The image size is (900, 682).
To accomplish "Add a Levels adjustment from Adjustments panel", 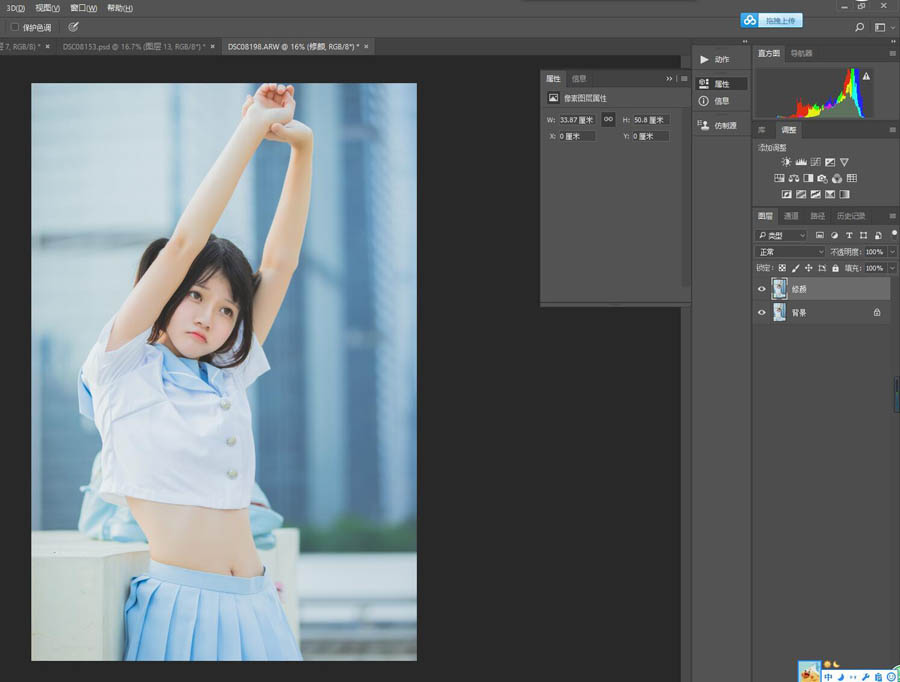I will tap(801, 162).
